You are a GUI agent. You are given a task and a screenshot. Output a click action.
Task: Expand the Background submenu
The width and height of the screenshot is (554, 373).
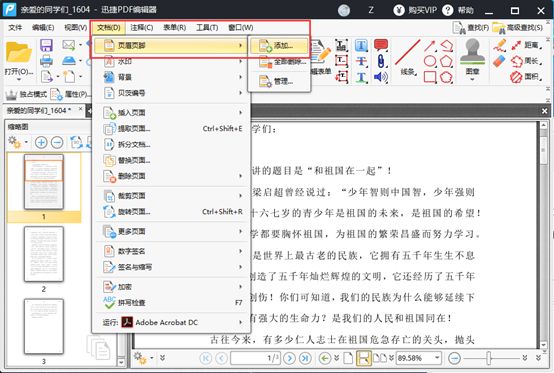point(173,77)
